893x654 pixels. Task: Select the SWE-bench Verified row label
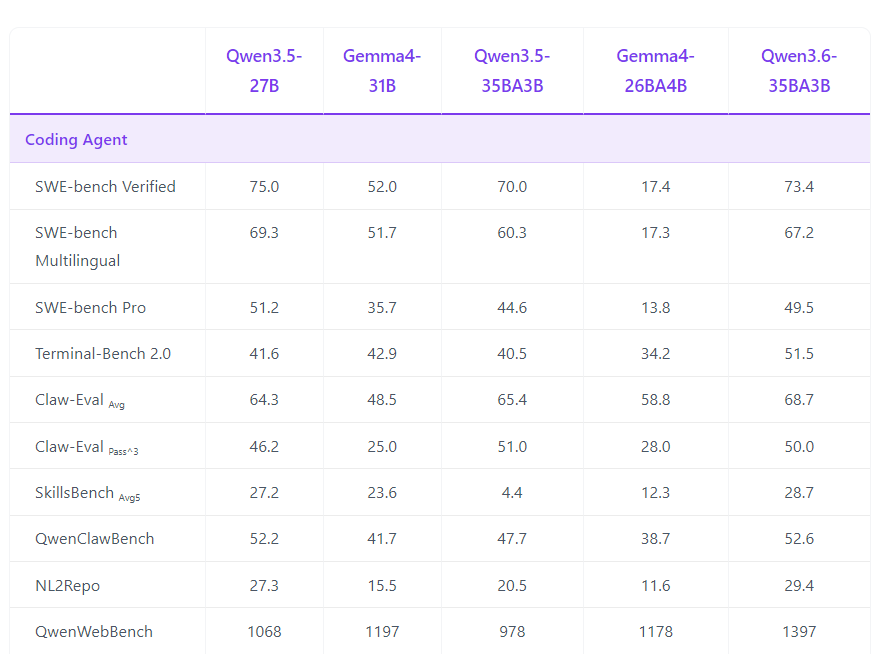(x=105, y=187)
